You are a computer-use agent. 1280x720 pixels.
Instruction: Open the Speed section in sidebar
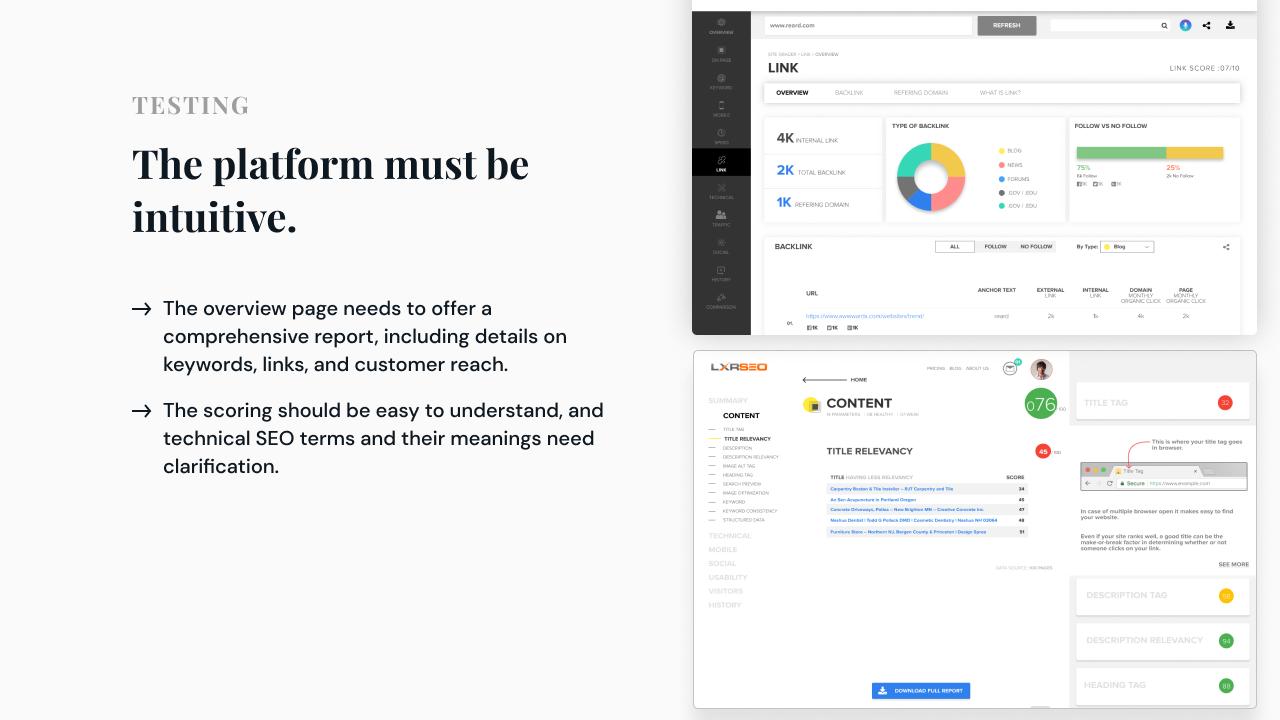pos(721,137)
